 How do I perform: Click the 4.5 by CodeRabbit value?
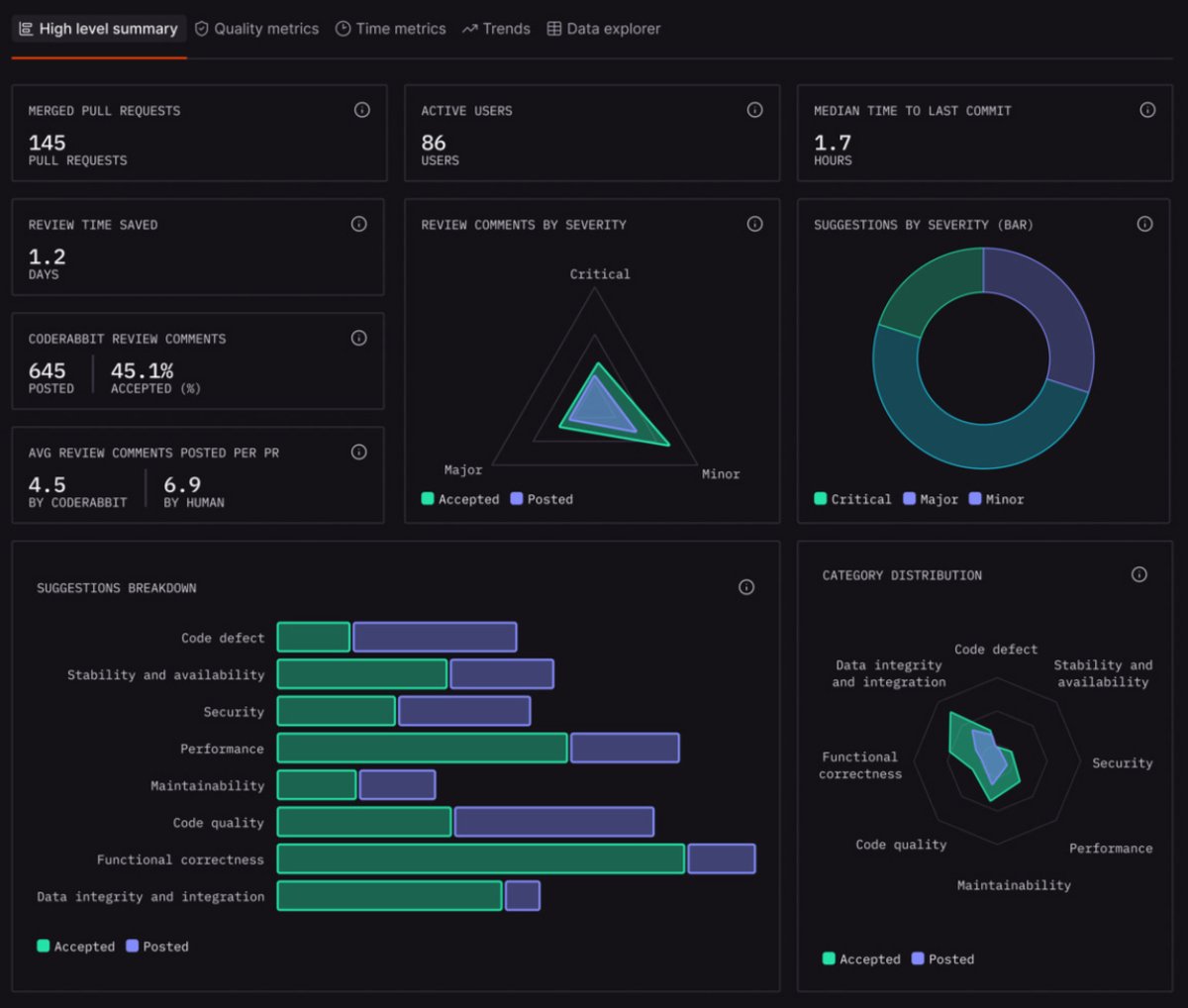(x=48, y=484)
